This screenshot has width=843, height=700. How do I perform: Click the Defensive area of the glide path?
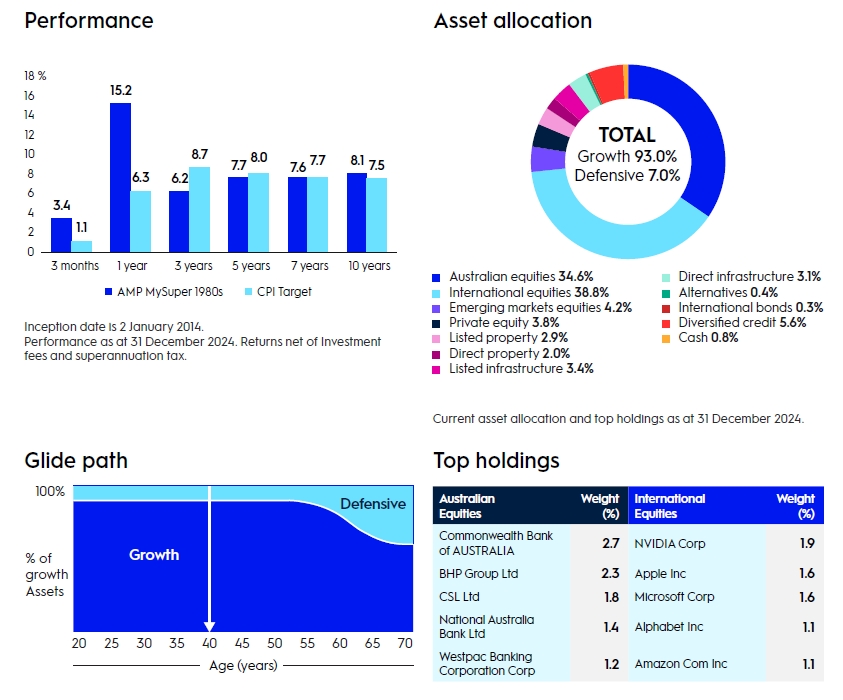point(372,505)
